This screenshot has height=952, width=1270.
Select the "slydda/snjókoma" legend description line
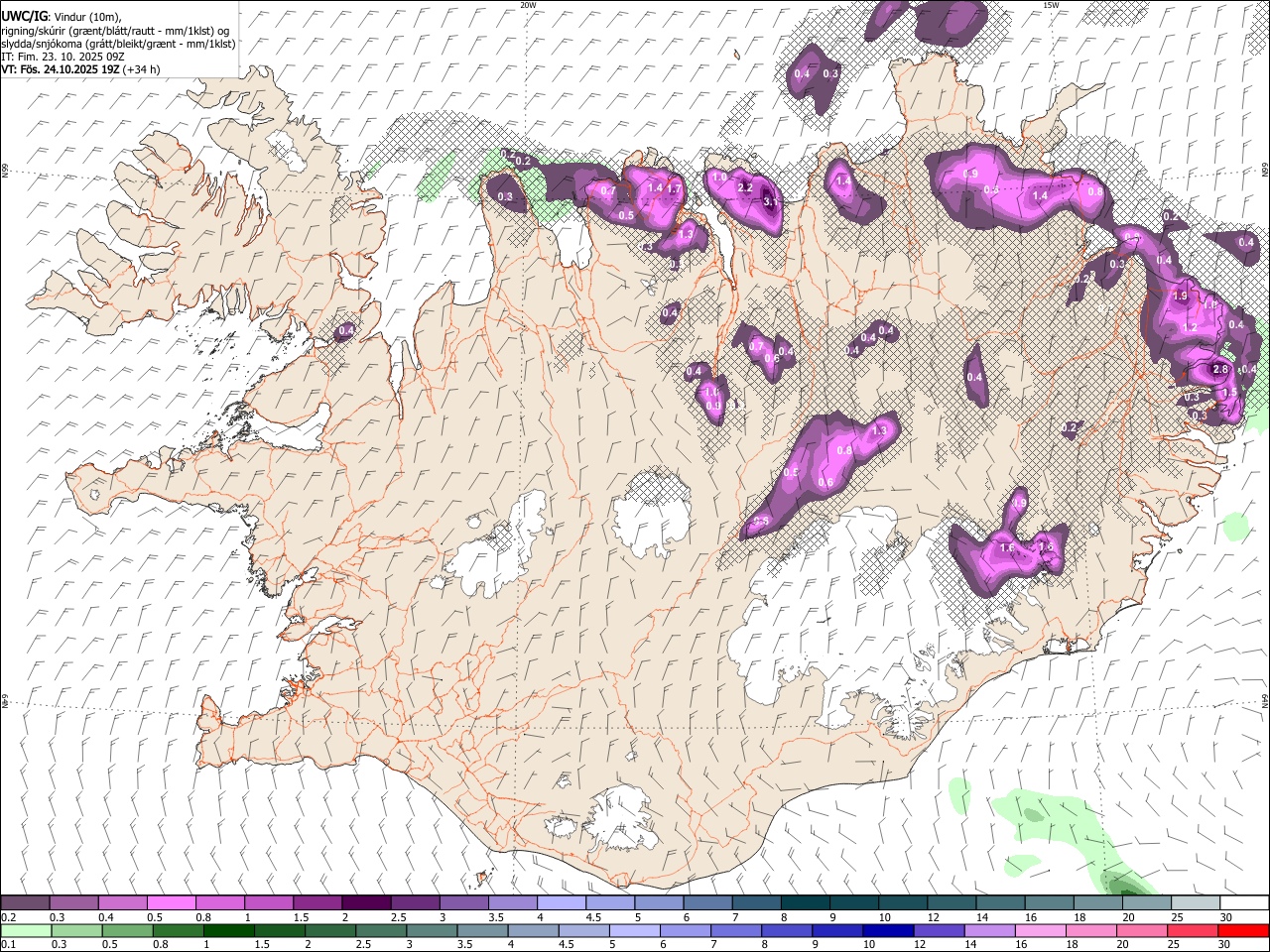coord(118,43)
